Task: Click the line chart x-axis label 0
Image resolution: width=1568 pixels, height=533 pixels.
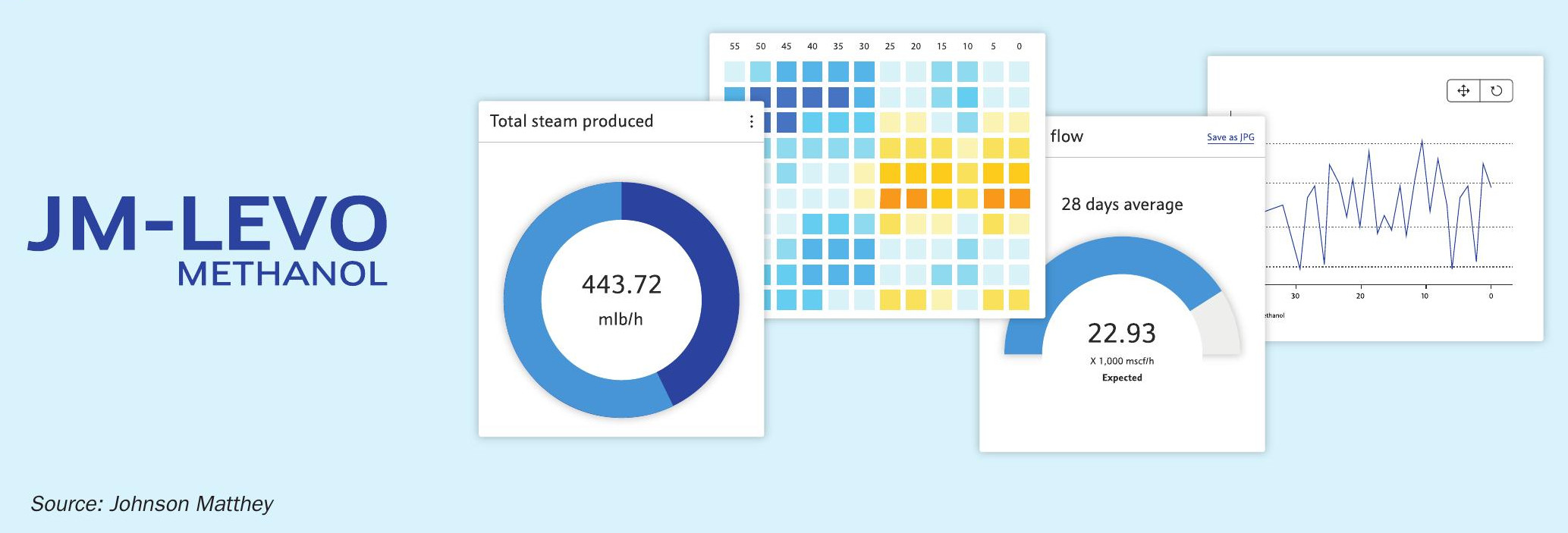Action: [1491, 296]
